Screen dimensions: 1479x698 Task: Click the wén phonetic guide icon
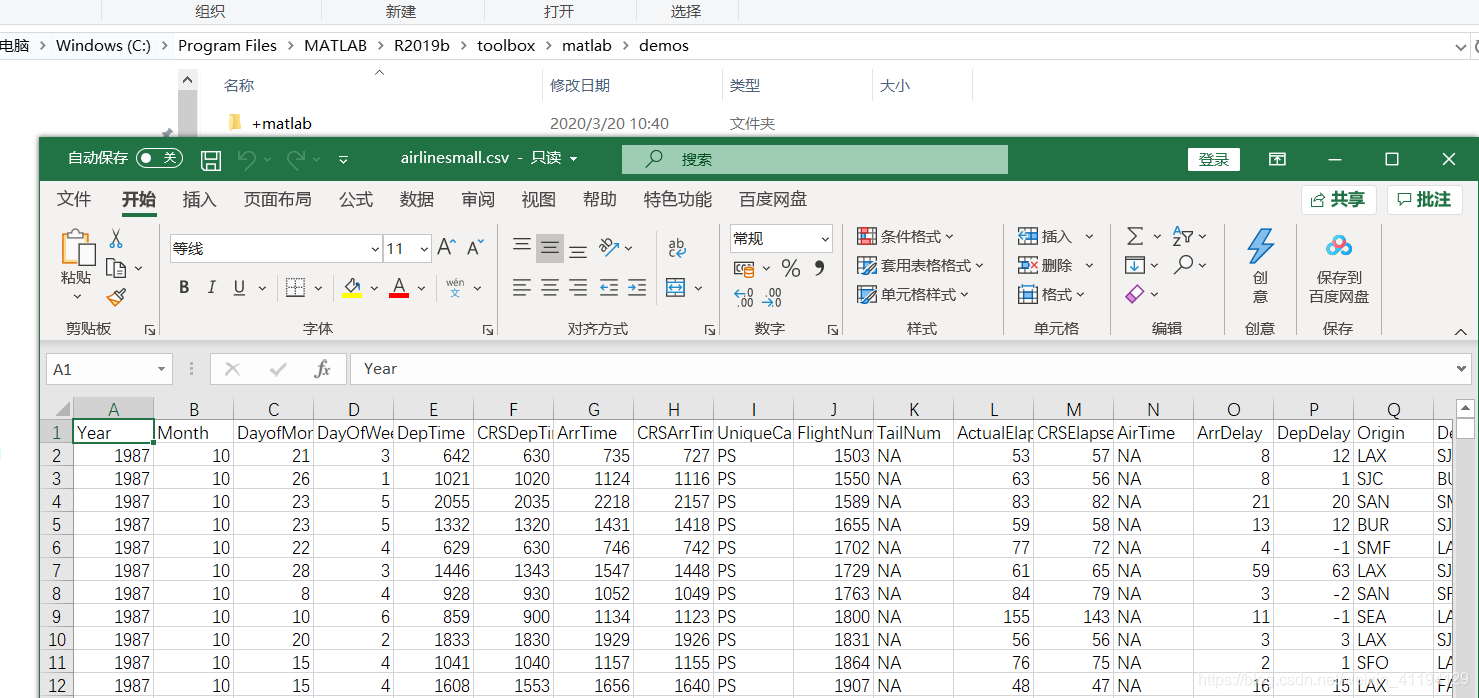click(x=455, y=288)
